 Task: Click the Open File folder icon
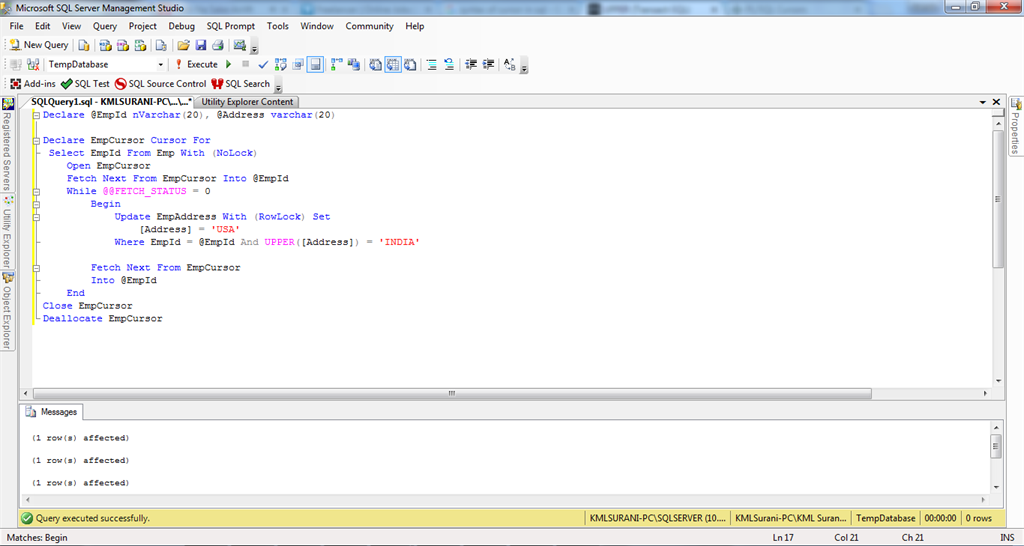183,45
